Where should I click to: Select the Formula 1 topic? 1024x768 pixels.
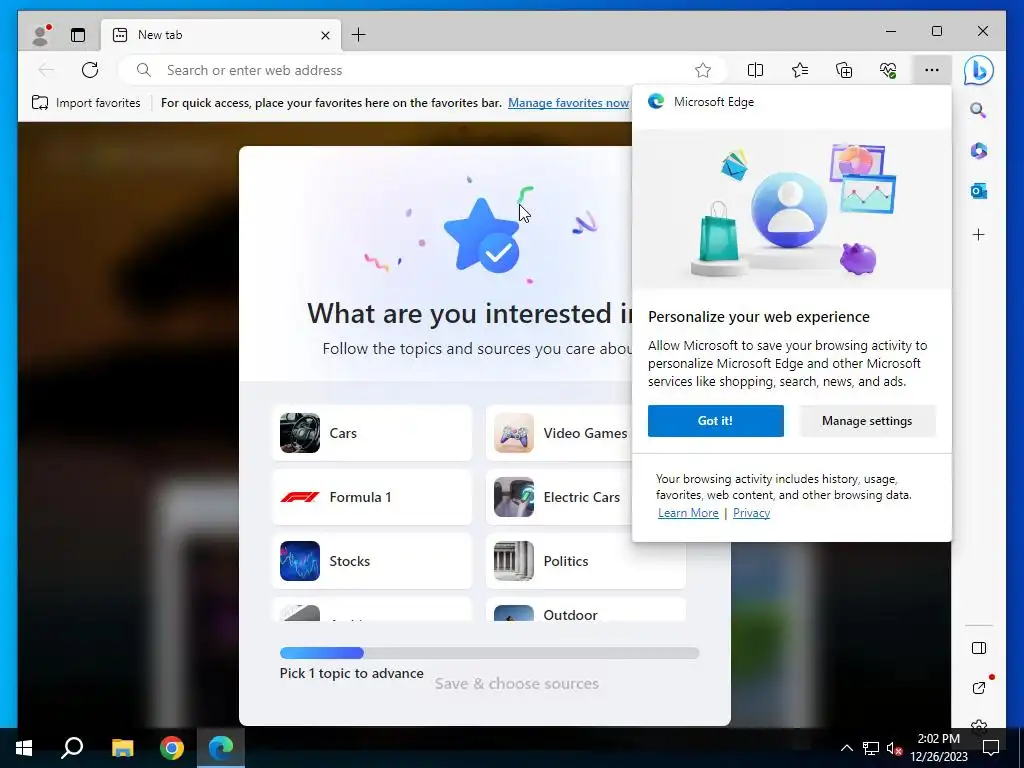pyautogui.click(x=372, y=497)
